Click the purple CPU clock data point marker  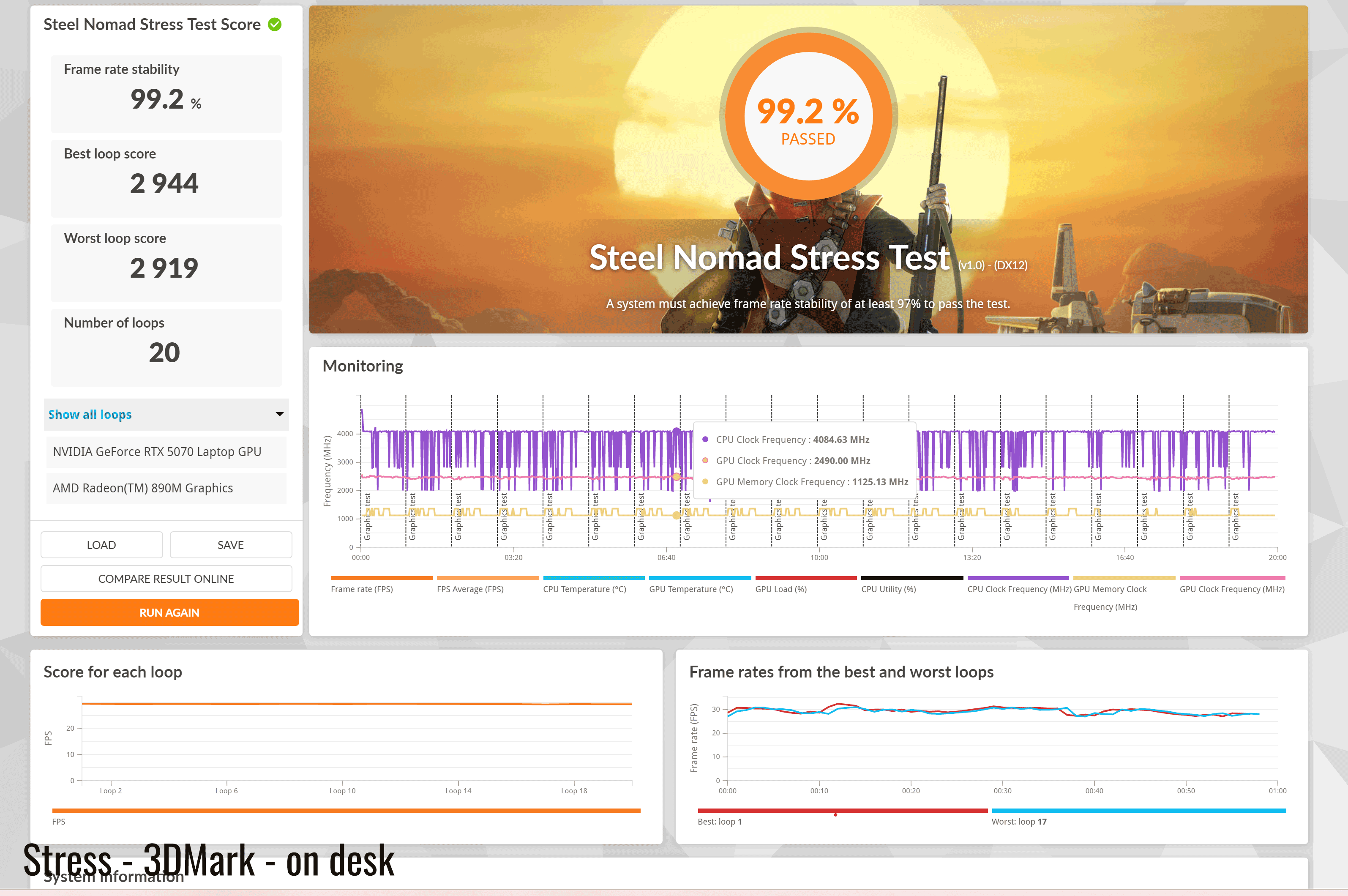coord(676,432)
